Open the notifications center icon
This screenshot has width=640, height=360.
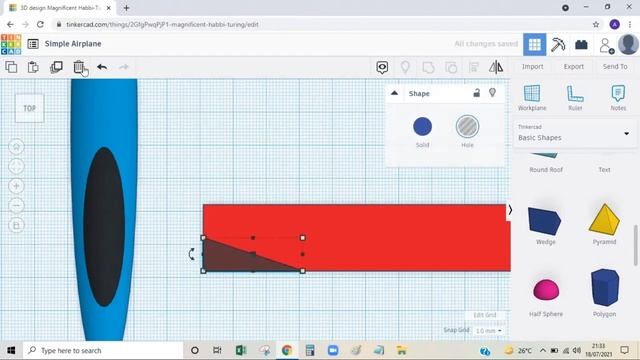(624, 350)
